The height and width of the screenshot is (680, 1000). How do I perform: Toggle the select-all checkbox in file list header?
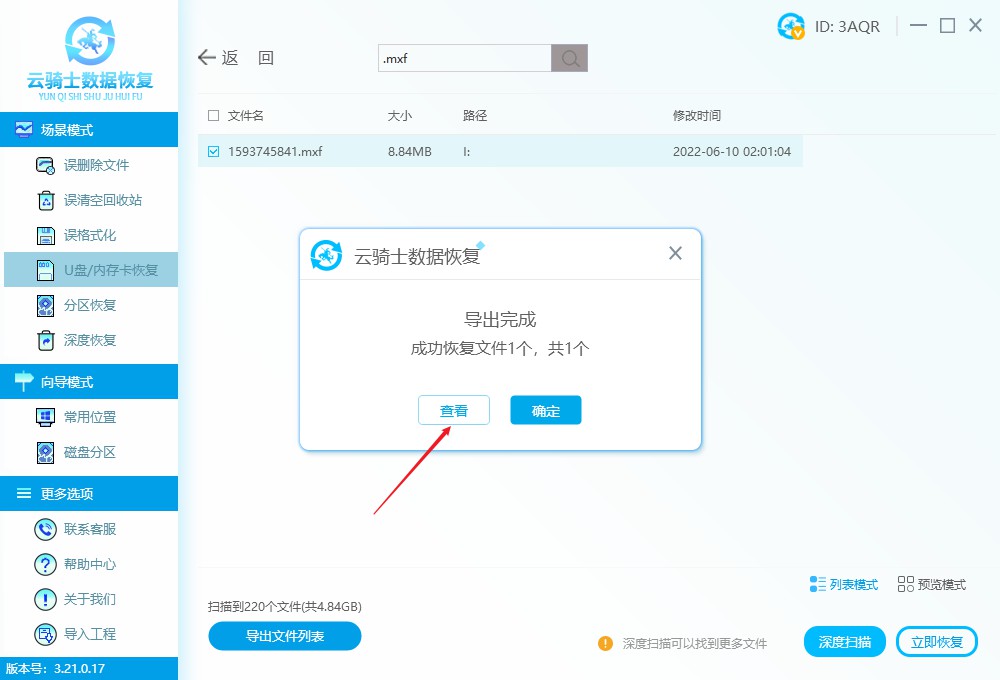coord(212,115)
